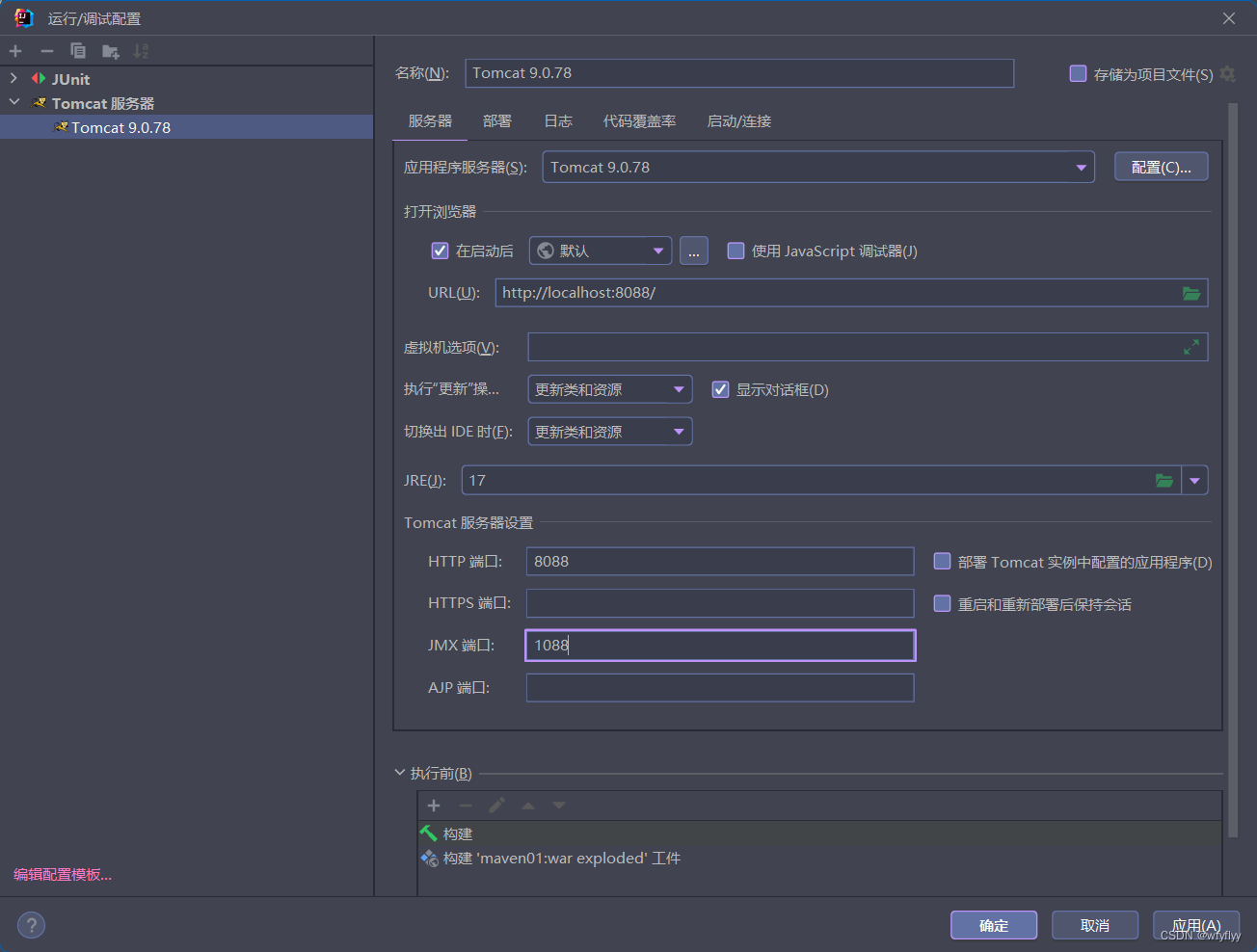Click the Tomcat 服务器 group icon
1257x952 pixels.
pyautogui.click(x=40, y=102)
